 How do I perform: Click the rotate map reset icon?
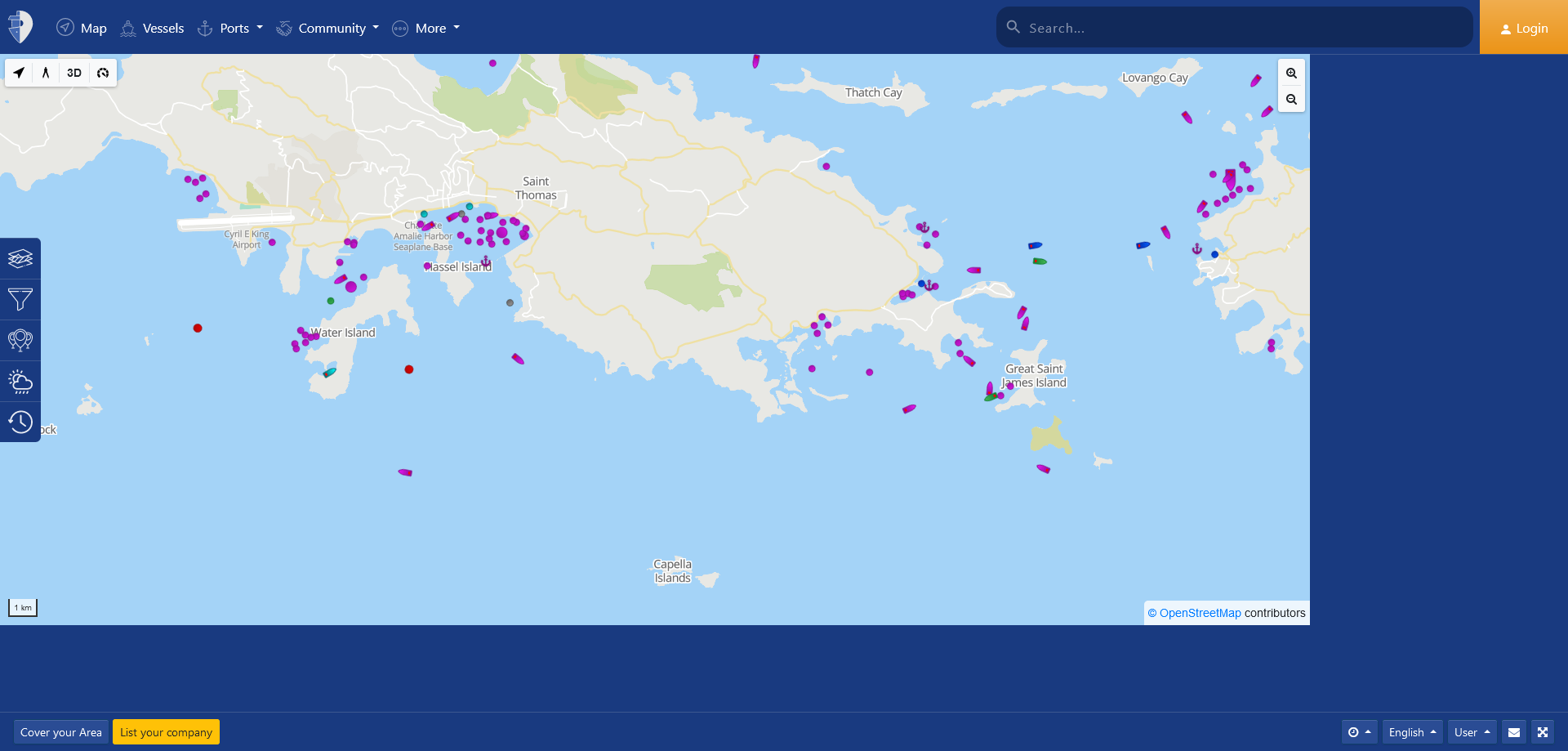[103, 73]
